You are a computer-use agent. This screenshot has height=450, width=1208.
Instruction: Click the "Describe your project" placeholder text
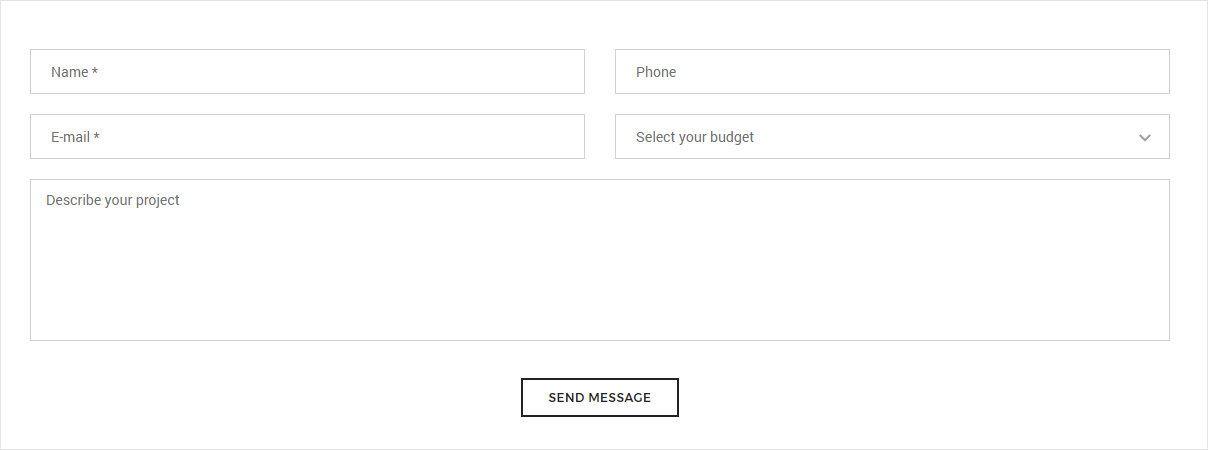tap(113, 200)
